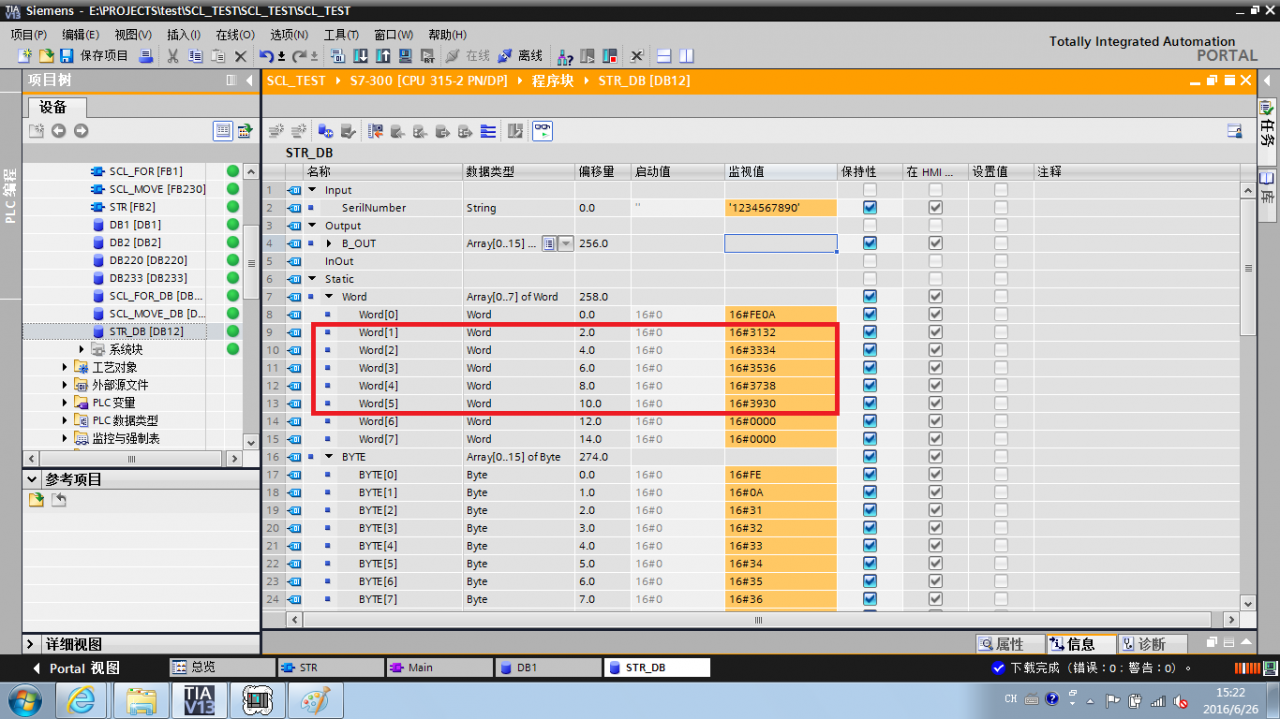Select SCL_FOR [FB1] in project tree
Screen dimensions: 1280x719
pos(145,171)
